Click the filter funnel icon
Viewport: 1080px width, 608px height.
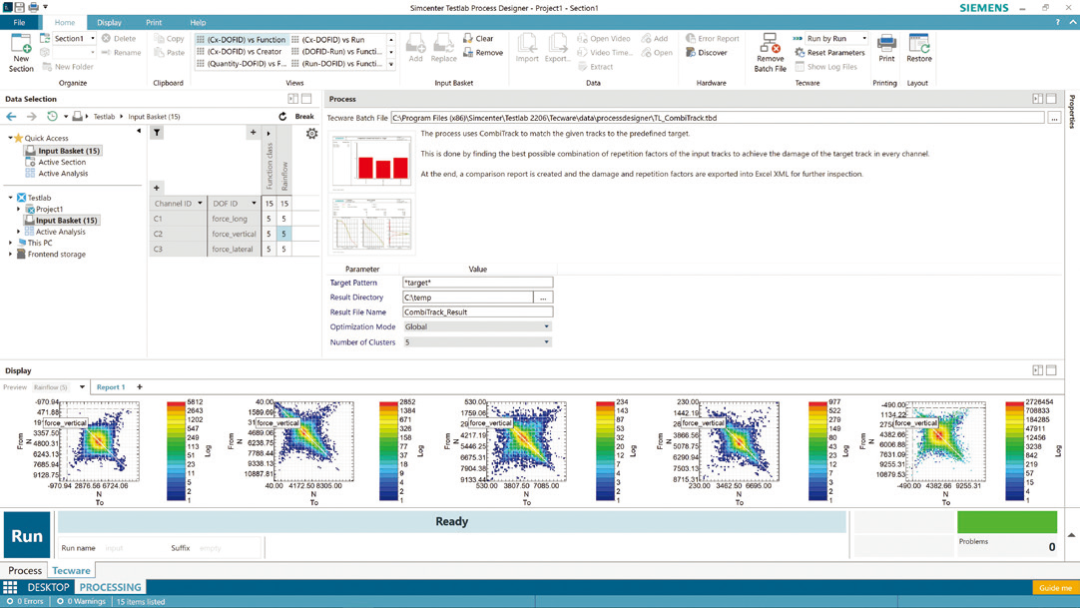point(157,132)
